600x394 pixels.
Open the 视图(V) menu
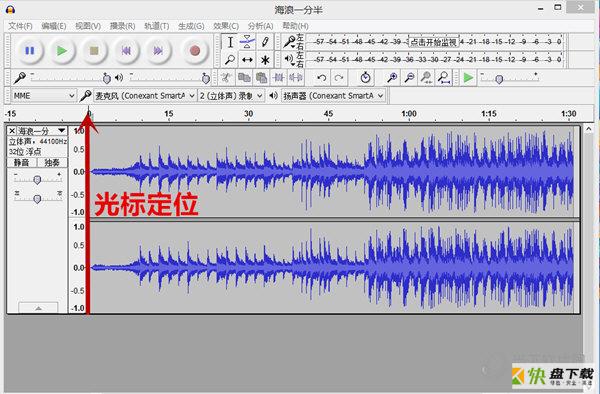tap(88, 26)
